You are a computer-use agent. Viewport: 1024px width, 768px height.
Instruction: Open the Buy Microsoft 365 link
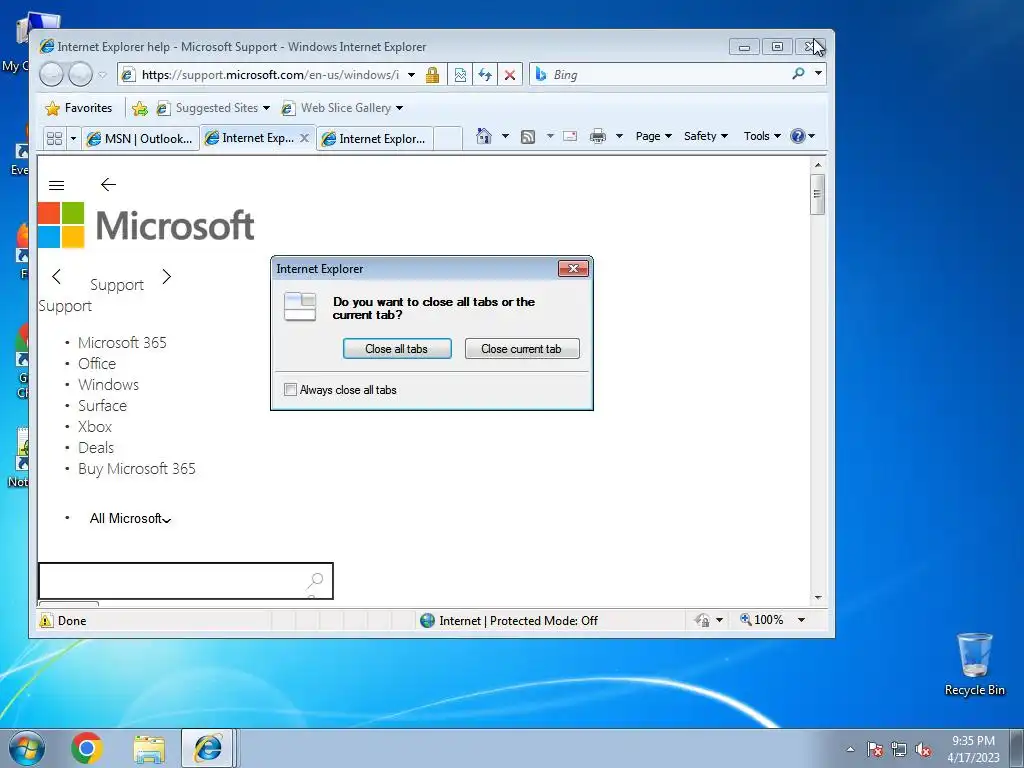pyautogui.click(x=136, y=469)
